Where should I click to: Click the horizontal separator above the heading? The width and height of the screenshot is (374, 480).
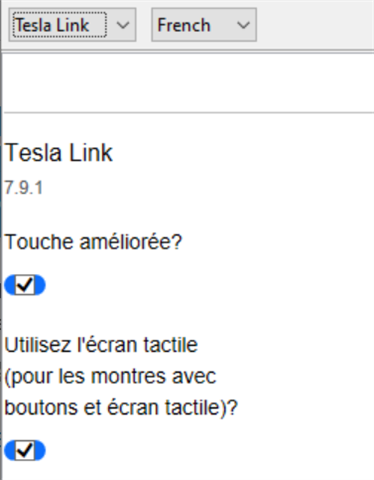[x=189, y=113]
